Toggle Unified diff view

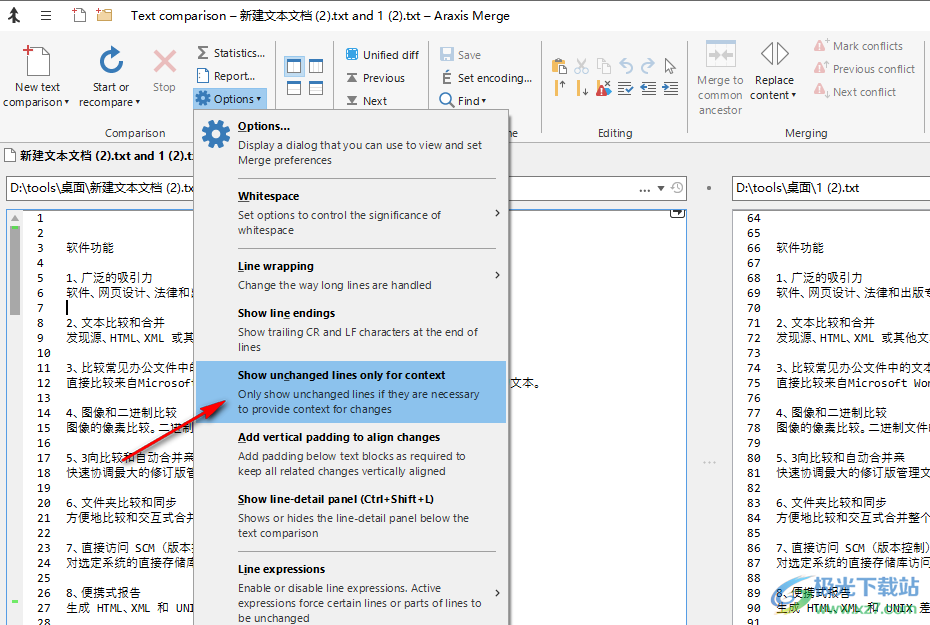(382, 55)
